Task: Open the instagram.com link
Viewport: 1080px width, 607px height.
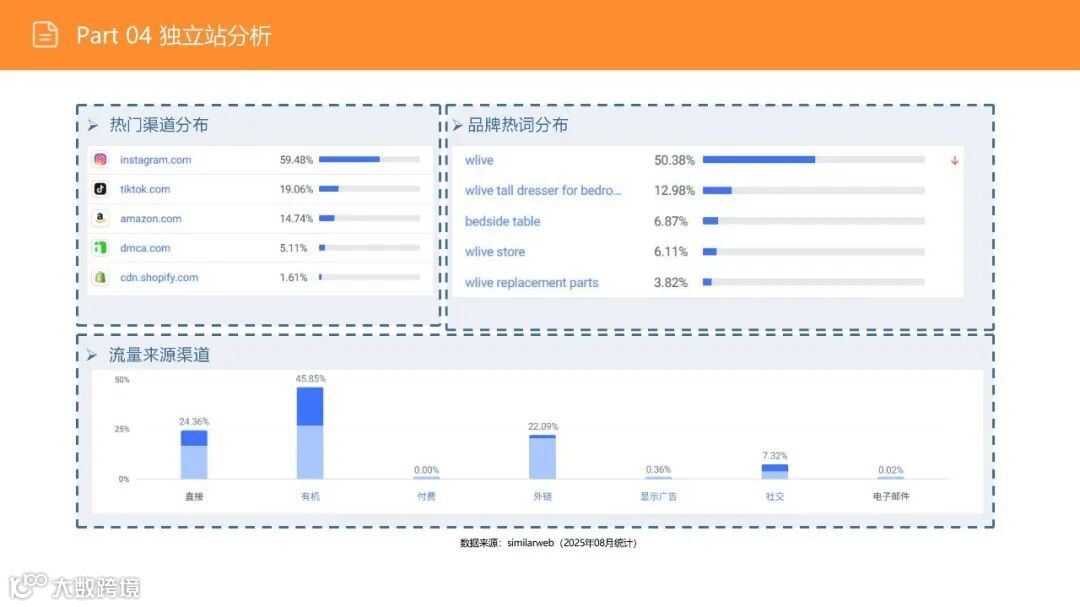Action: point(156,160)
